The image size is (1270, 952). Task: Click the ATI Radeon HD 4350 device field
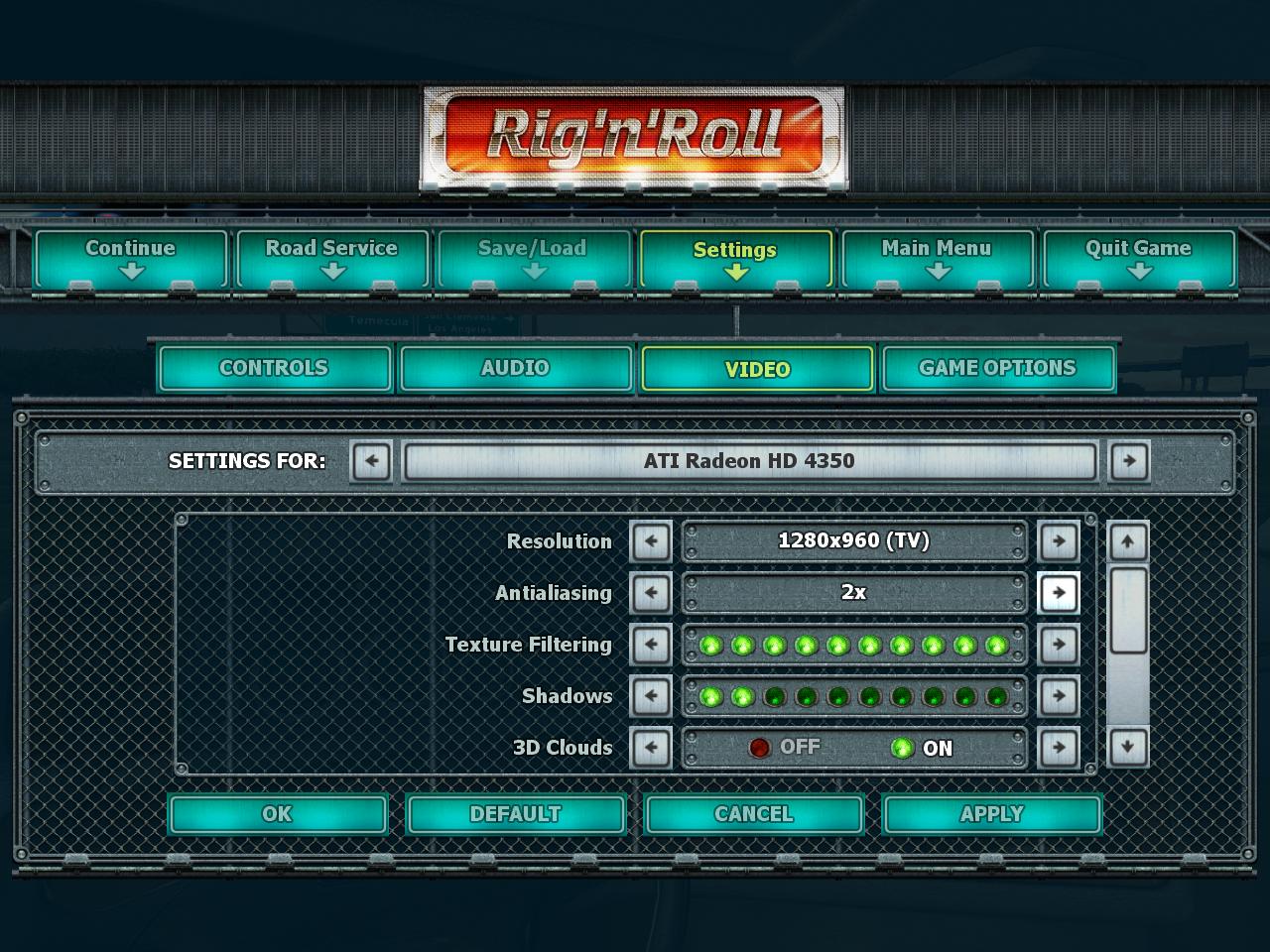(749, 461)
